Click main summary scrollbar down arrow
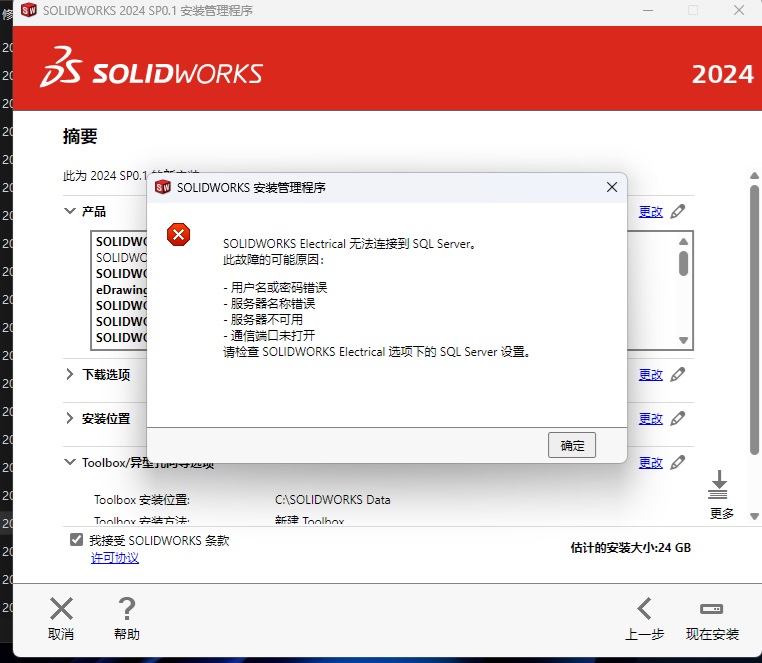 (x=754, y=517)
